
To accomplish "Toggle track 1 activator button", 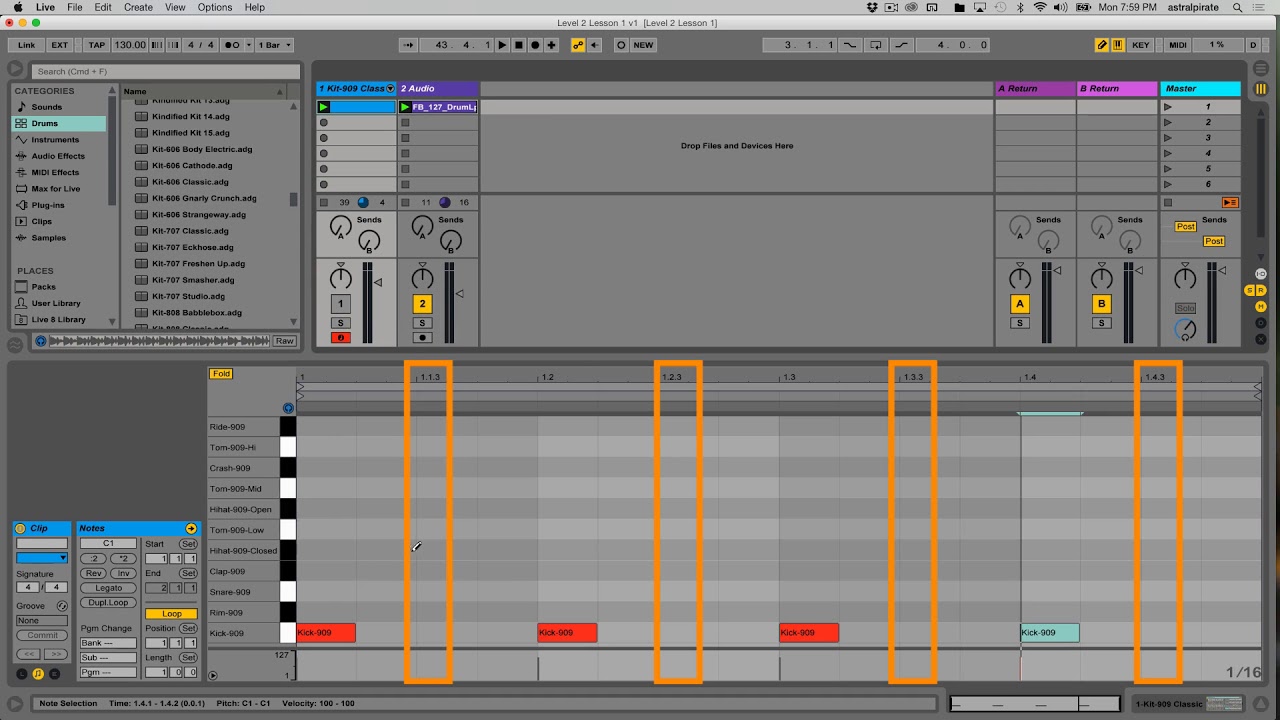I will point(340,304).
